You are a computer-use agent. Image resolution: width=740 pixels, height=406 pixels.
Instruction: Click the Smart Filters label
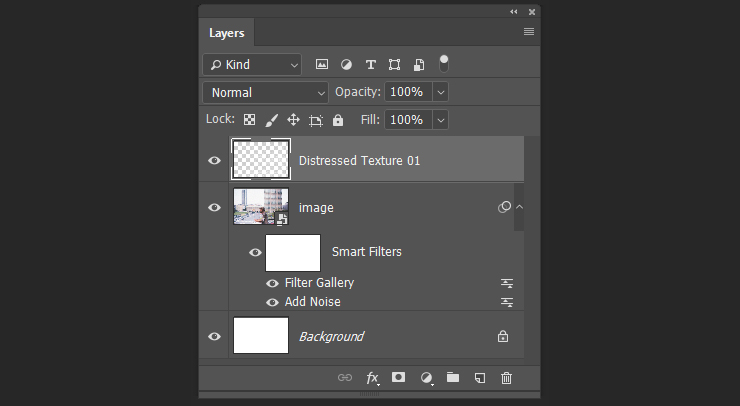367,252
